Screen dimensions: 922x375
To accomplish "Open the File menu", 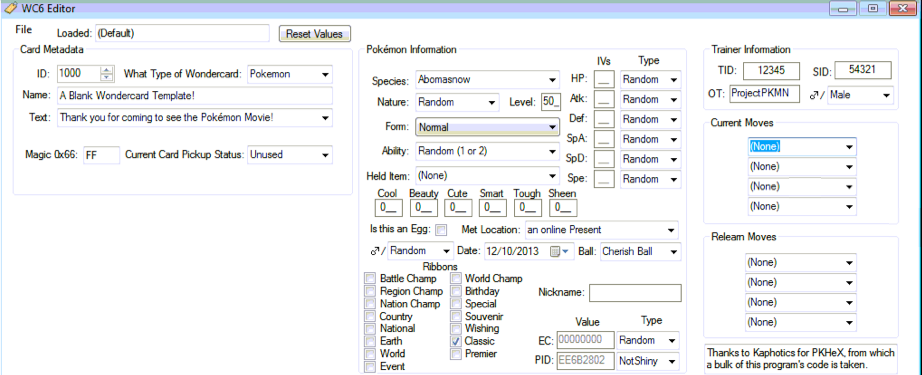I will [24, 29].
